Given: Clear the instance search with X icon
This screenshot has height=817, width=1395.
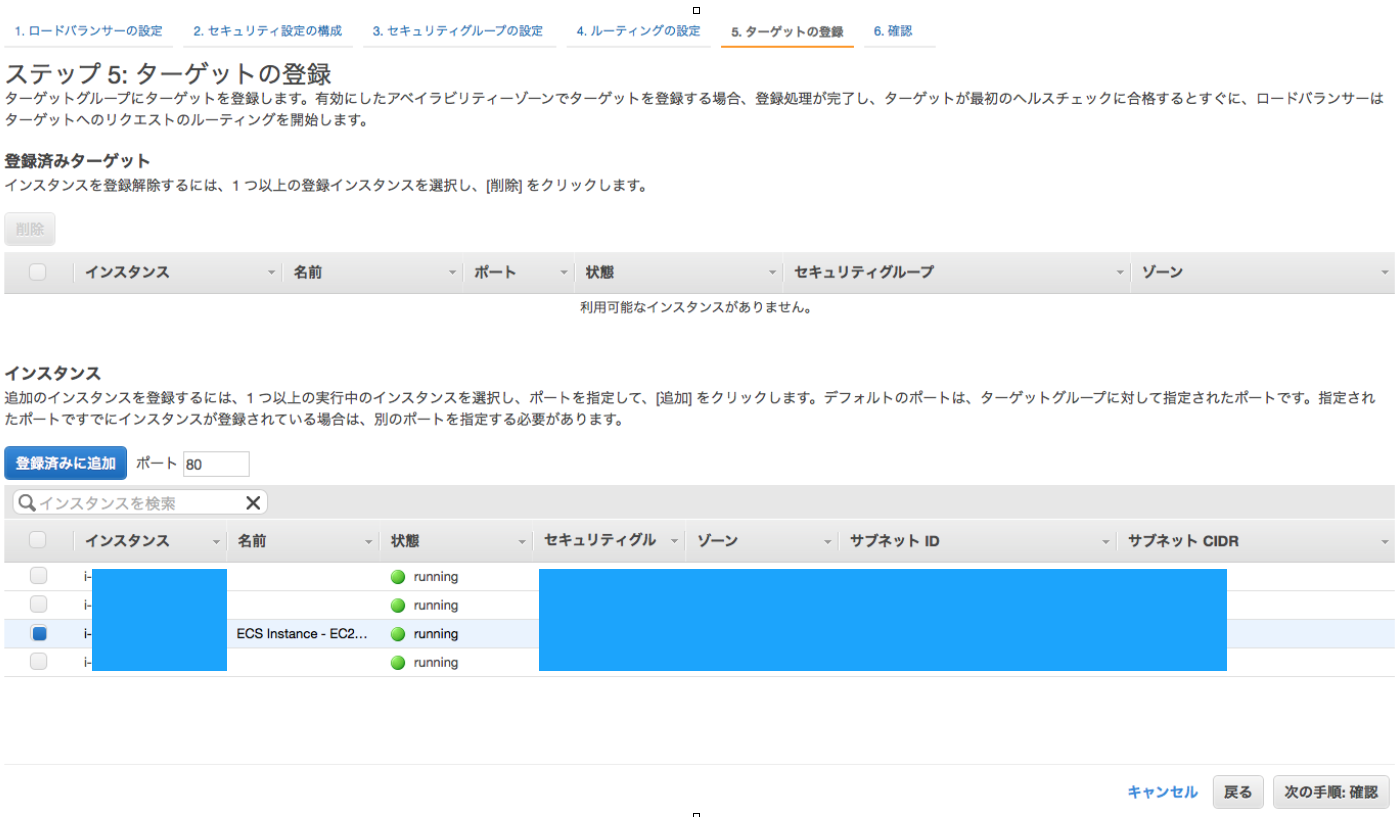Looking at the screenshot, I should click(x=253, y=502).
